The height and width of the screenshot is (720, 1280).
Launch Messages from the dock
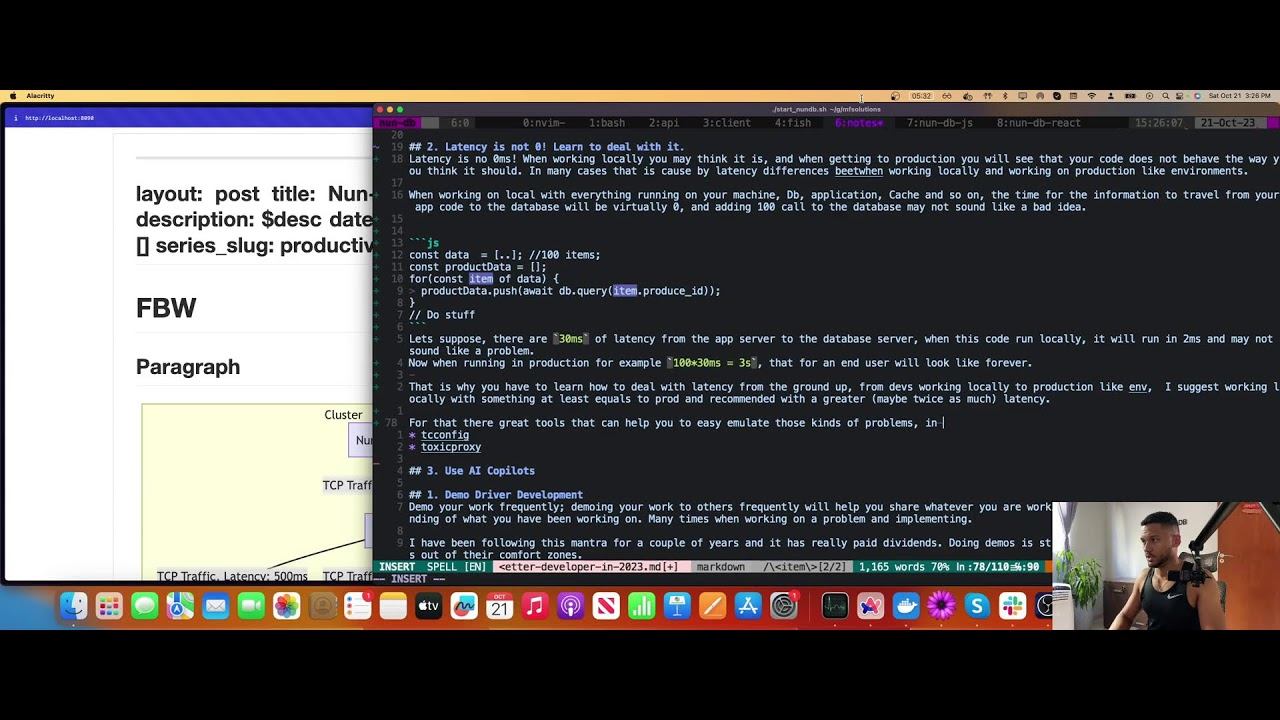(x=145, y=606)
